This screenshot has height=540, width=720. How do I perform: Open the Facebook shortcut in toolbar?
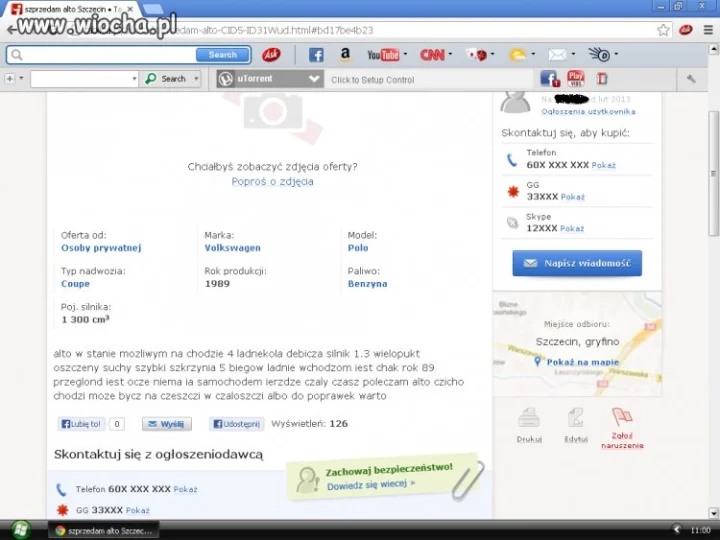click(x=316, y=55)
